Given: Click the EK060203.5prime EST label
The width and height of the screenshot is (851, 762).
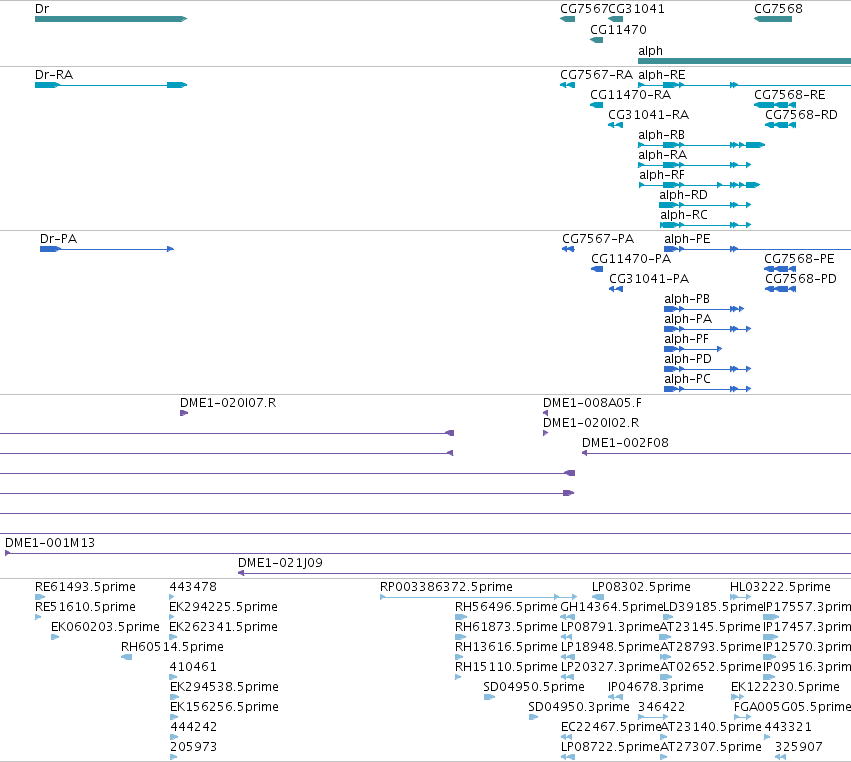Looking at the screenshot, I should [105, 626].
